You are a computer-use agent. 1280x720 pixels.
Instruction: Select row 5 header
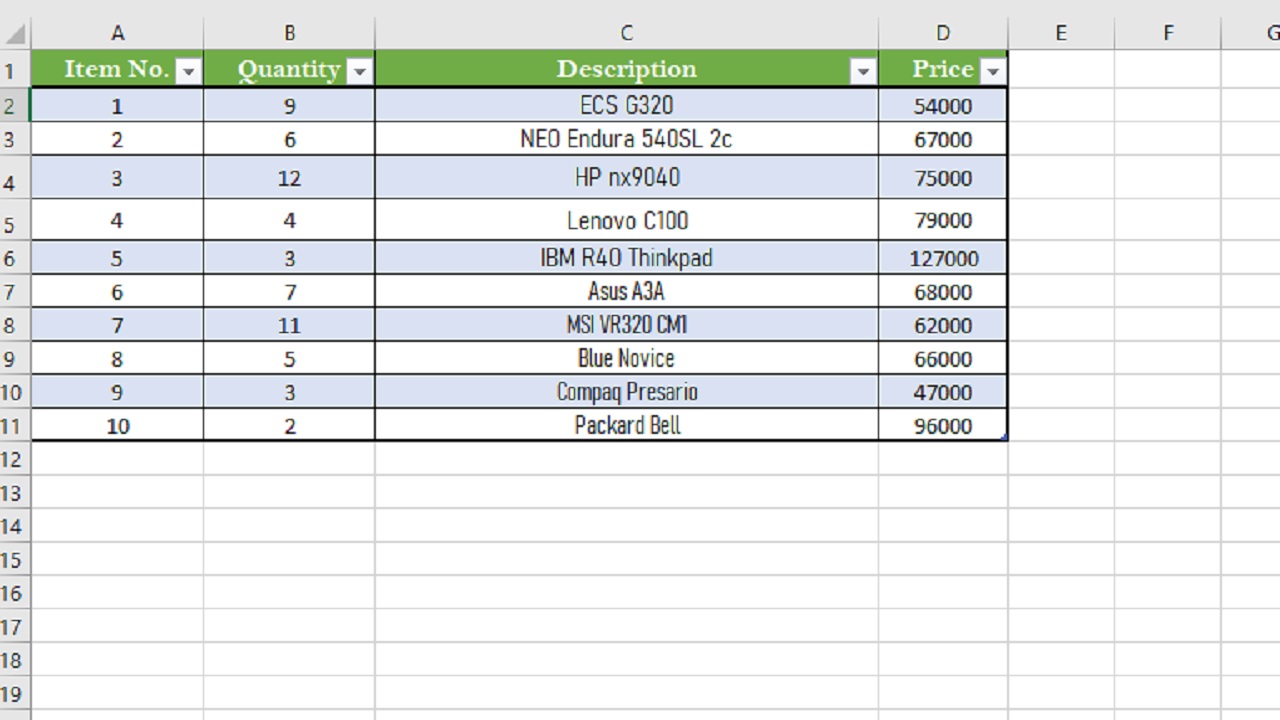tap(15, 221)
